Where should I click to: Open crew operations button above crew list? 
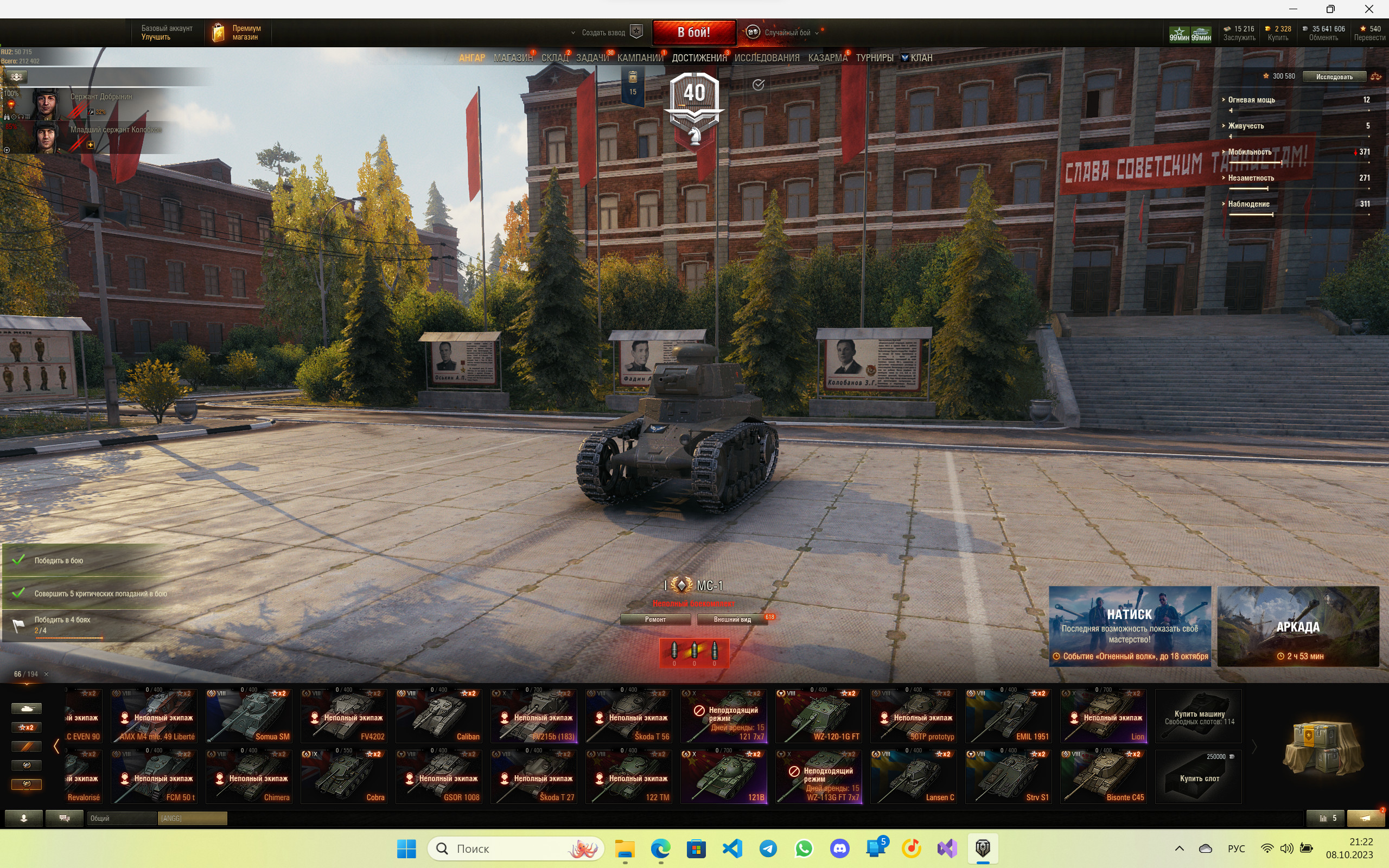coord(16,77)
